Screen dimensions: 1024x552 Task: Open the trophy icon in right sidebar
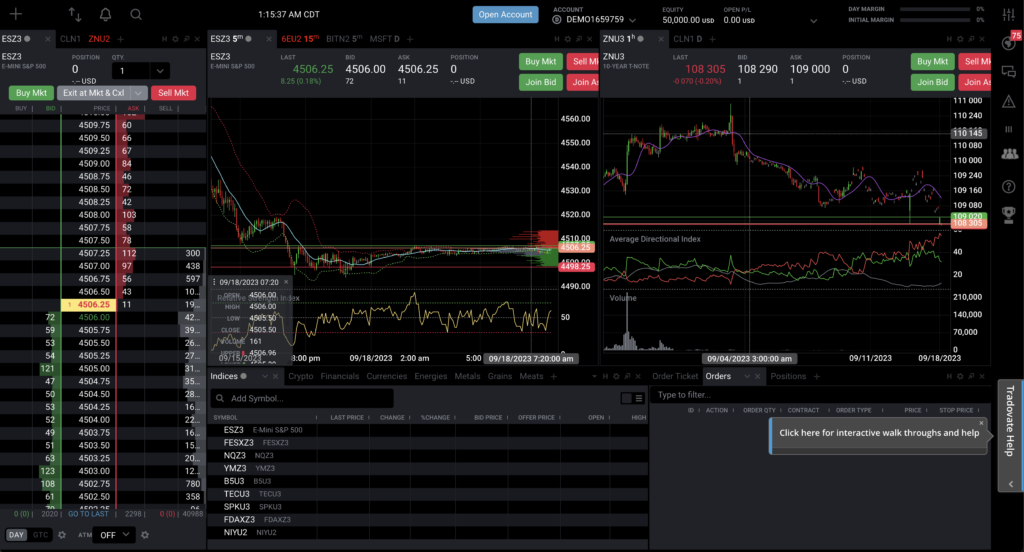[1009, 214]
